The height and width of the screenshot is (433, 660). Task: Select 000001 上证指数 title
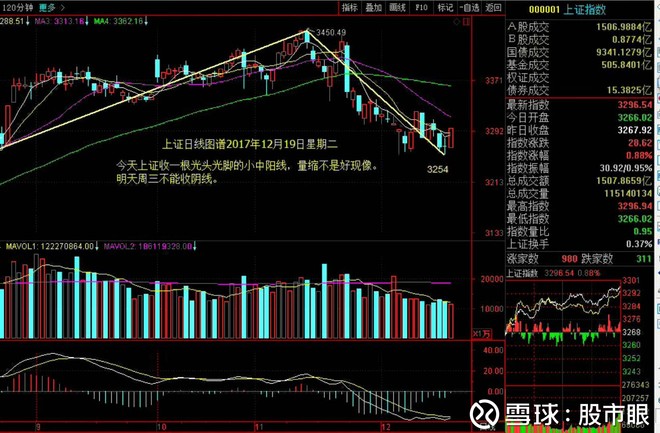567,9
